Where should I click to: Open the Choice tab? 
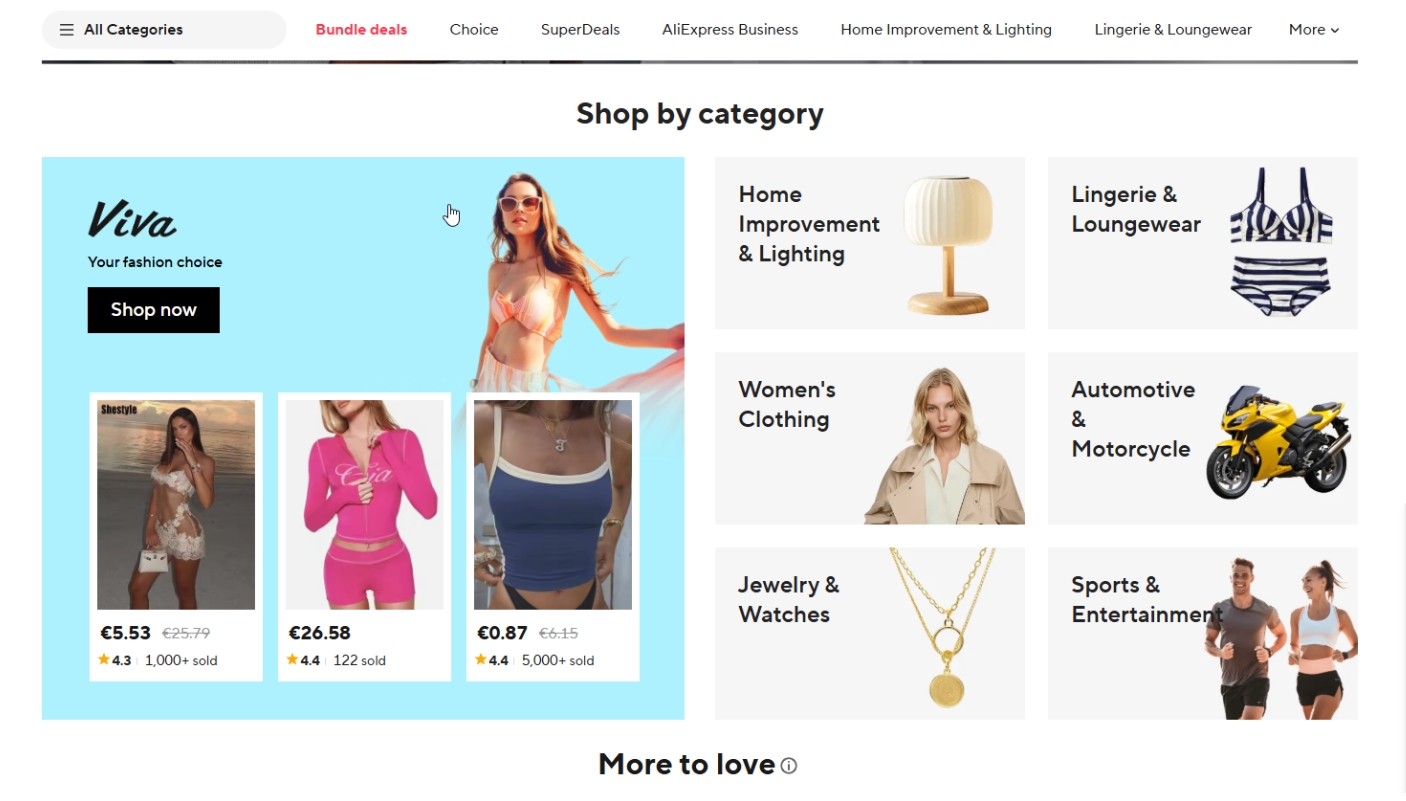coord(474,30)
